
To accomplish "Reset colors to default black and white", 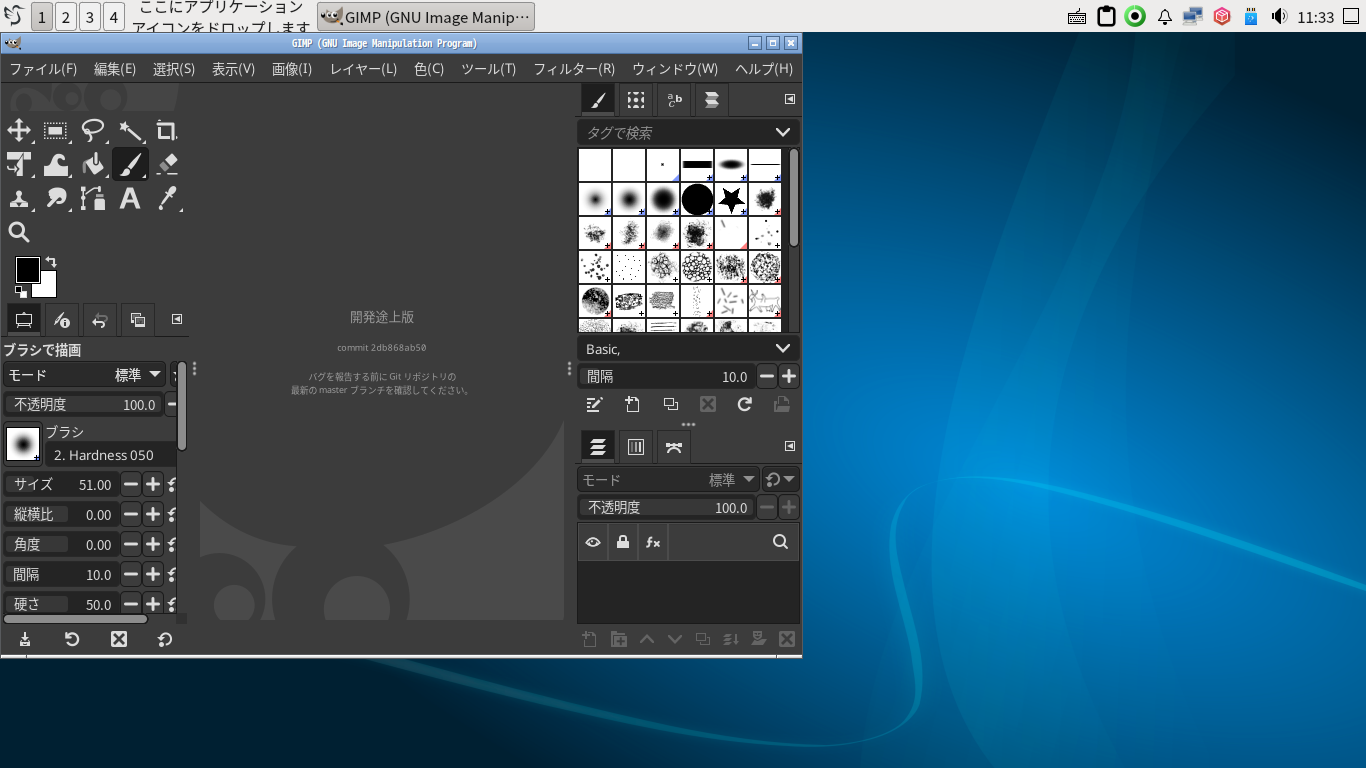I will (20, 291).
